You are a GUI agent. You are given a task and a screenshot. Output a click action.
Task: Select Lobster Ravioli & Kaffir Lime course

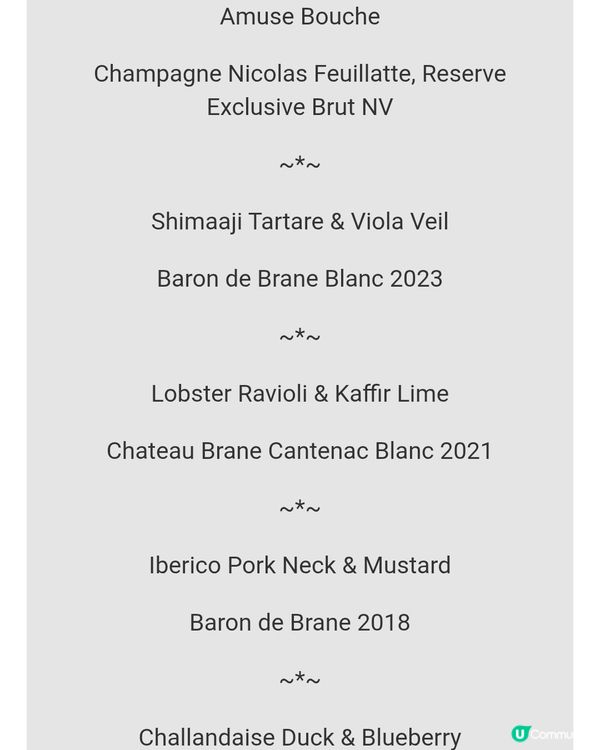coord(300,393)
